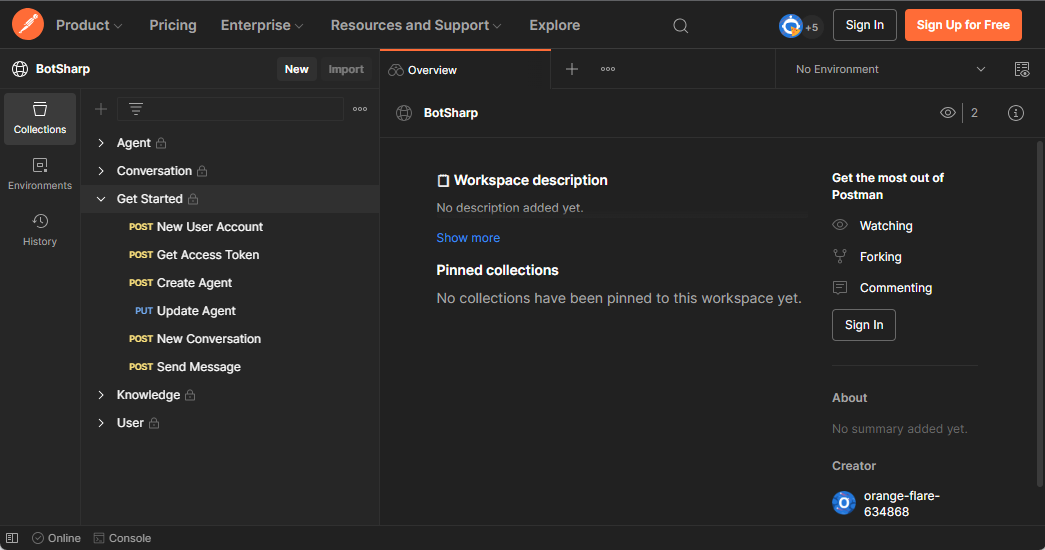Open Resources and Support dropdown
Screen dimensions: 1045x550
tap(416, 25)
